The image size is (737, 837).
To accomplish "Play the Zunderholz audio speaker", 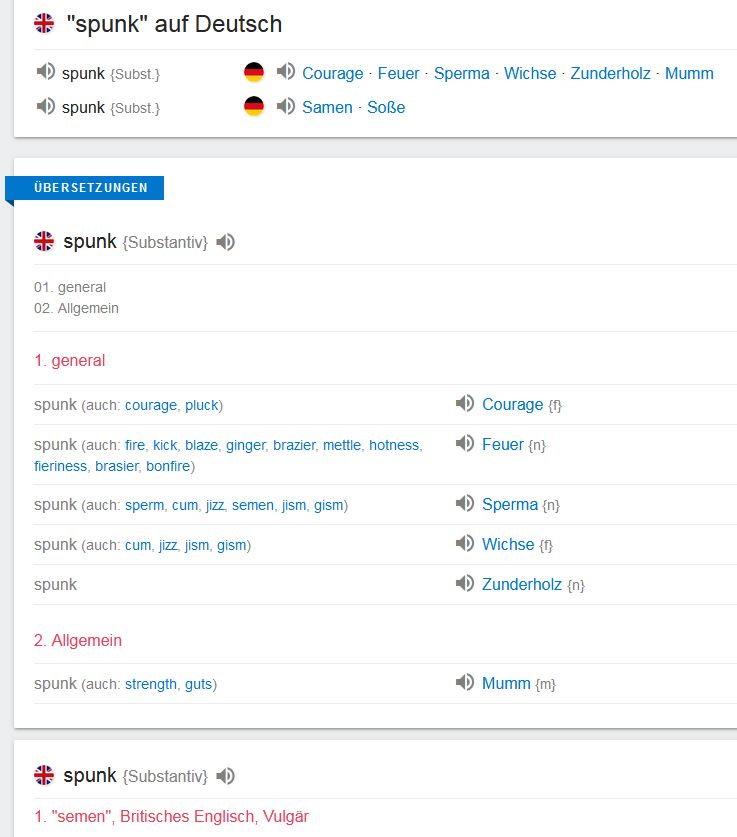I will (x=464, y=584).
